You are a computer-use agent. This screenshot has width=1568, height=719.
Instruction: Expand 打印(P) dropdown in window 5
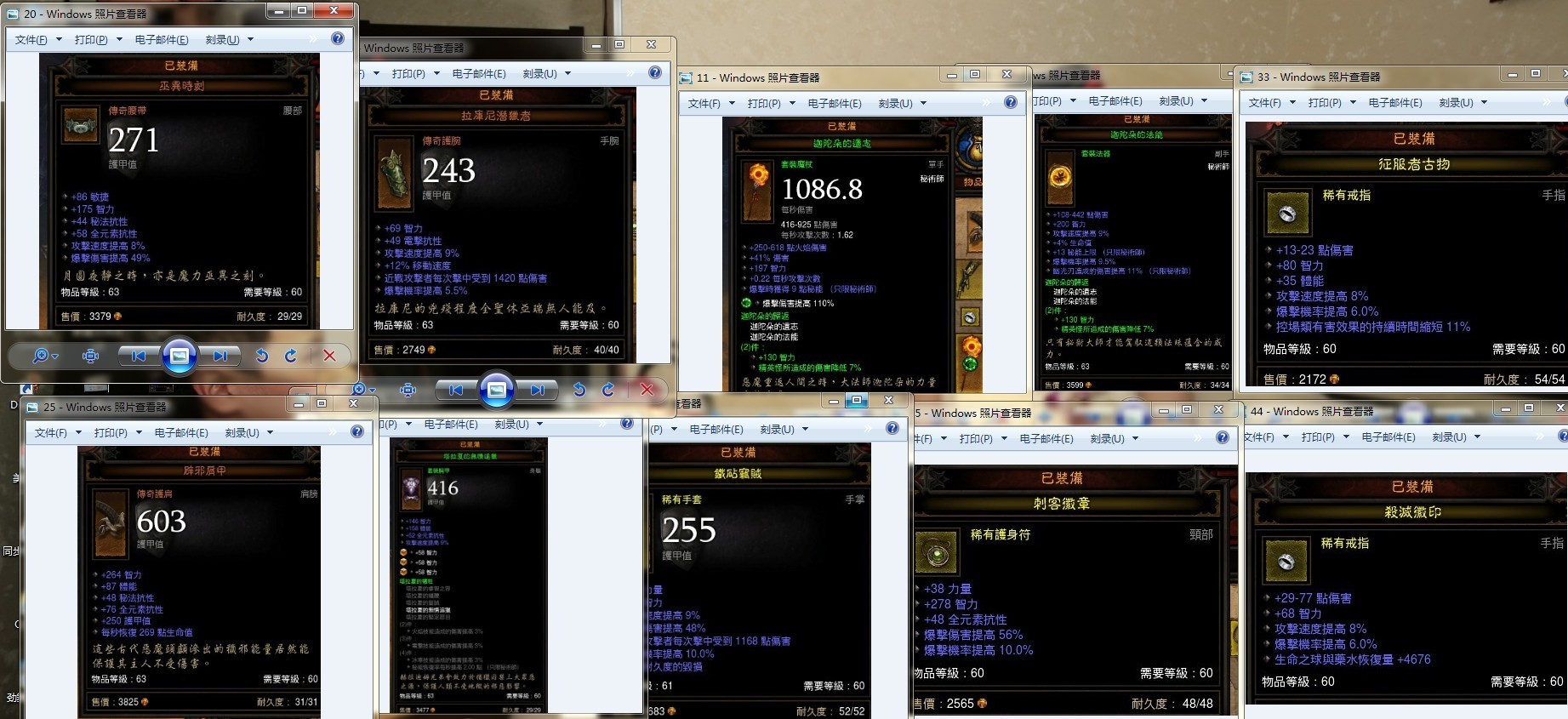point(1004,438)
